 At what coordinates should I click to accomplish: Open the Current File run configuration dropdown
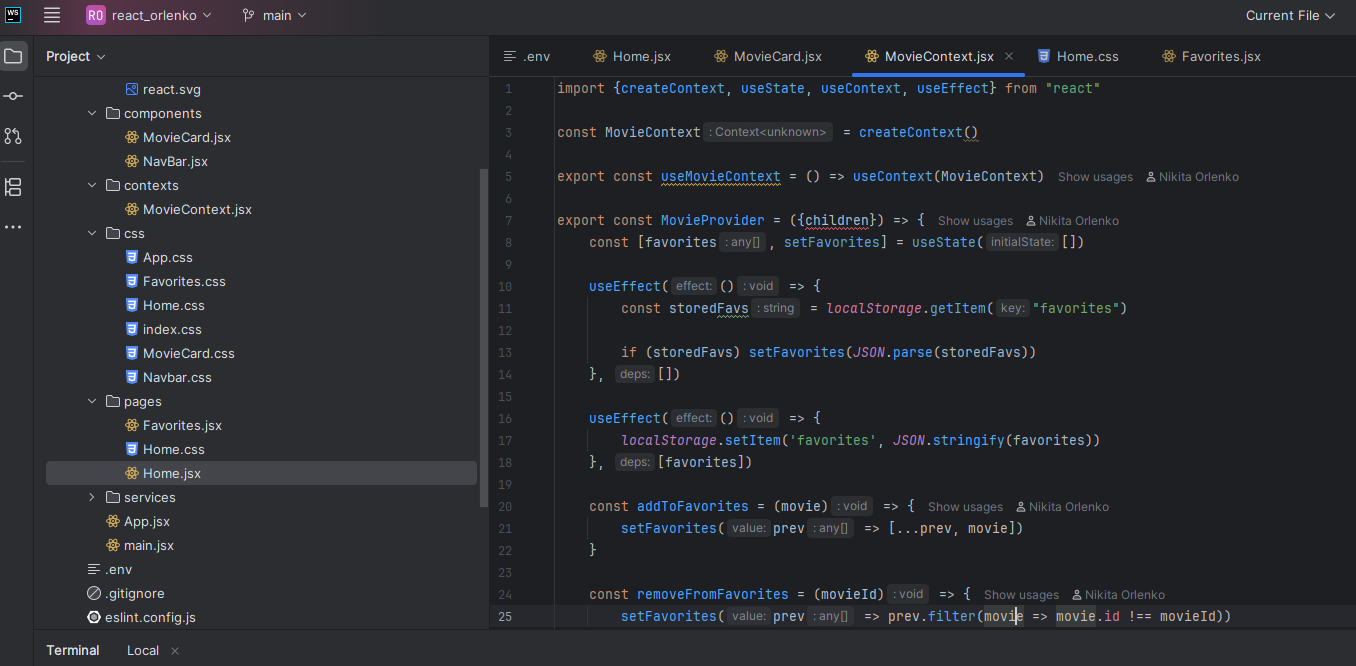(1289, 15)
